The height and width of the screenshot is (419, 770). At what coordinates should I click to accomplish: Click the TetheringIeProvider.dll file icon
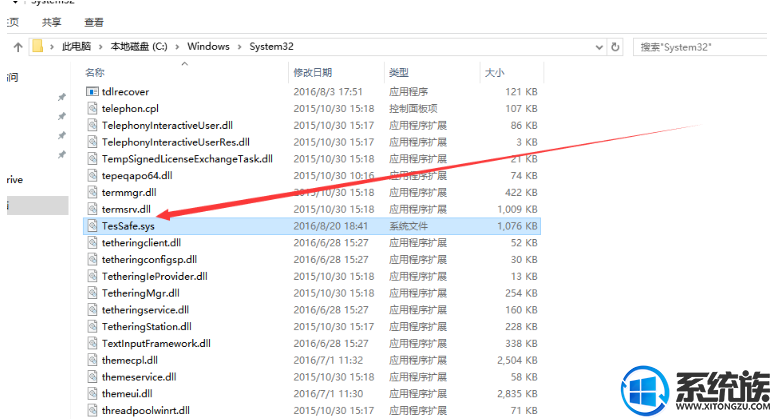pos(92,276)
